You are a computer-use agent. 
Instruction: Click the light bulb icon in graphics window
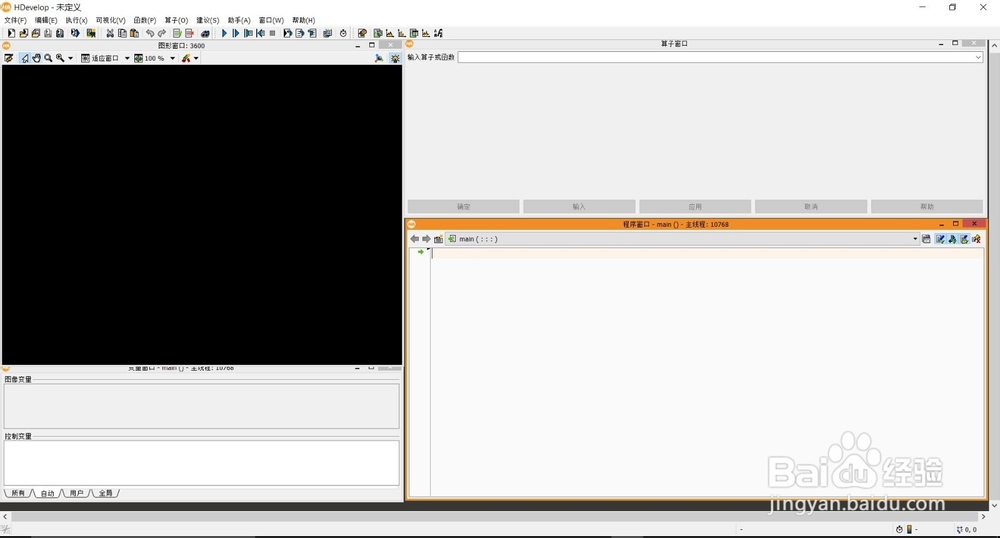(395, 58)
